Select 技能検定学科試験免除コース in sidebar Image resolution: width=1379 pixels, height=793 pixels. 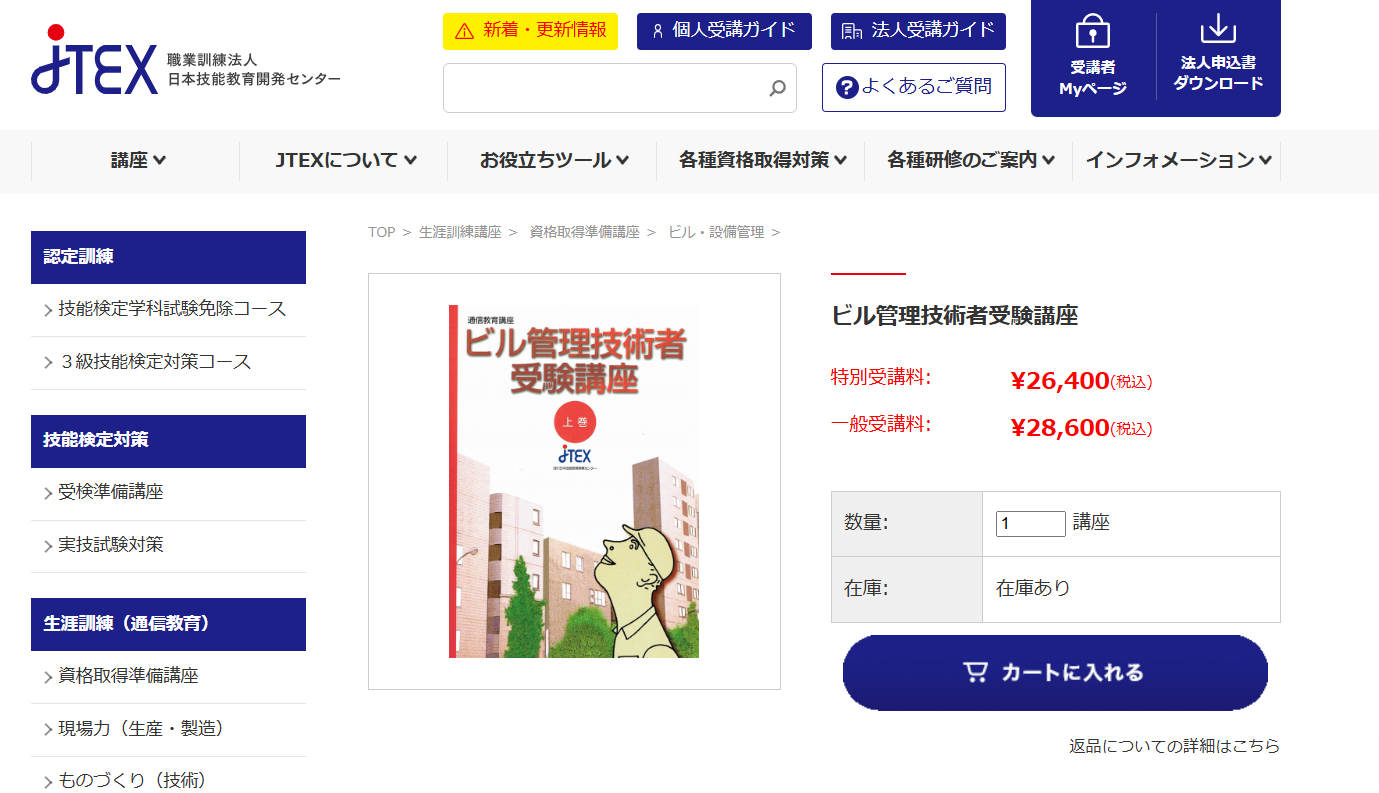(171, 309)
